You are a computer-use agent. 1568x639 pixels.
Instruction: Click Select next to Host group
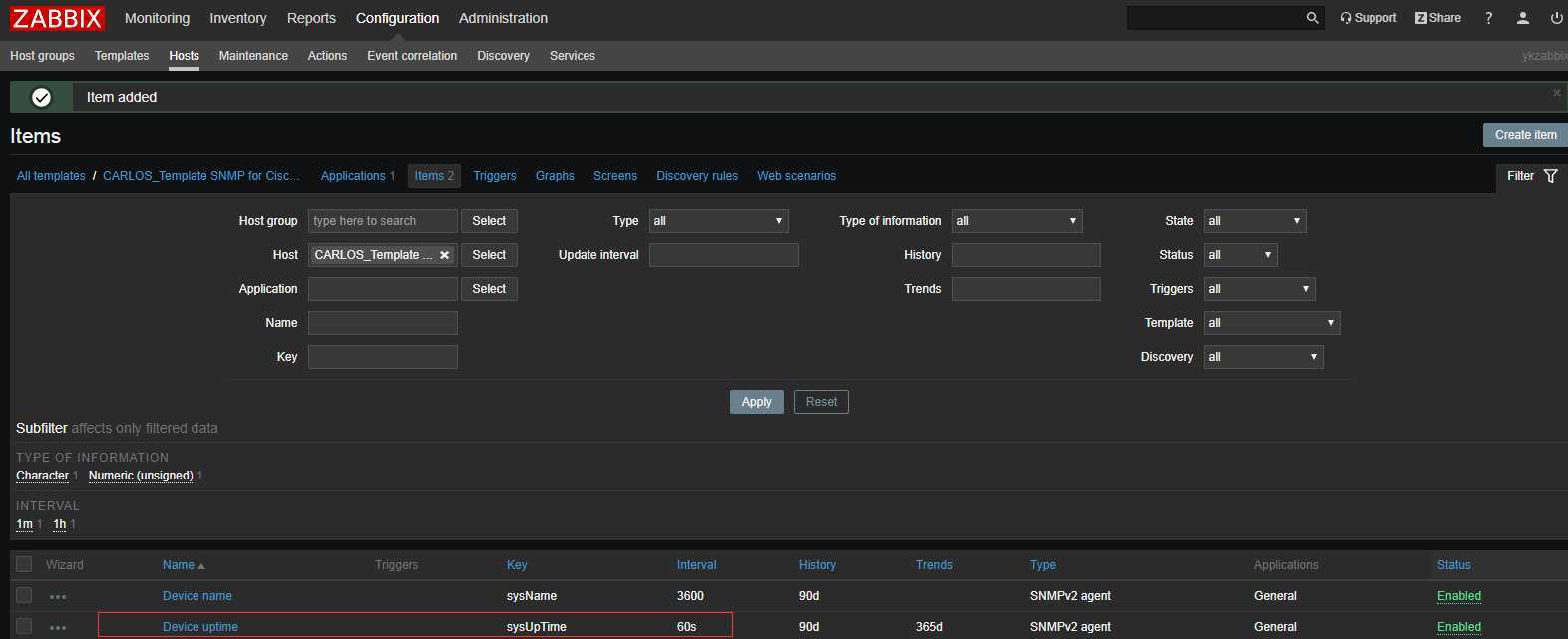(x=489, y=221)
